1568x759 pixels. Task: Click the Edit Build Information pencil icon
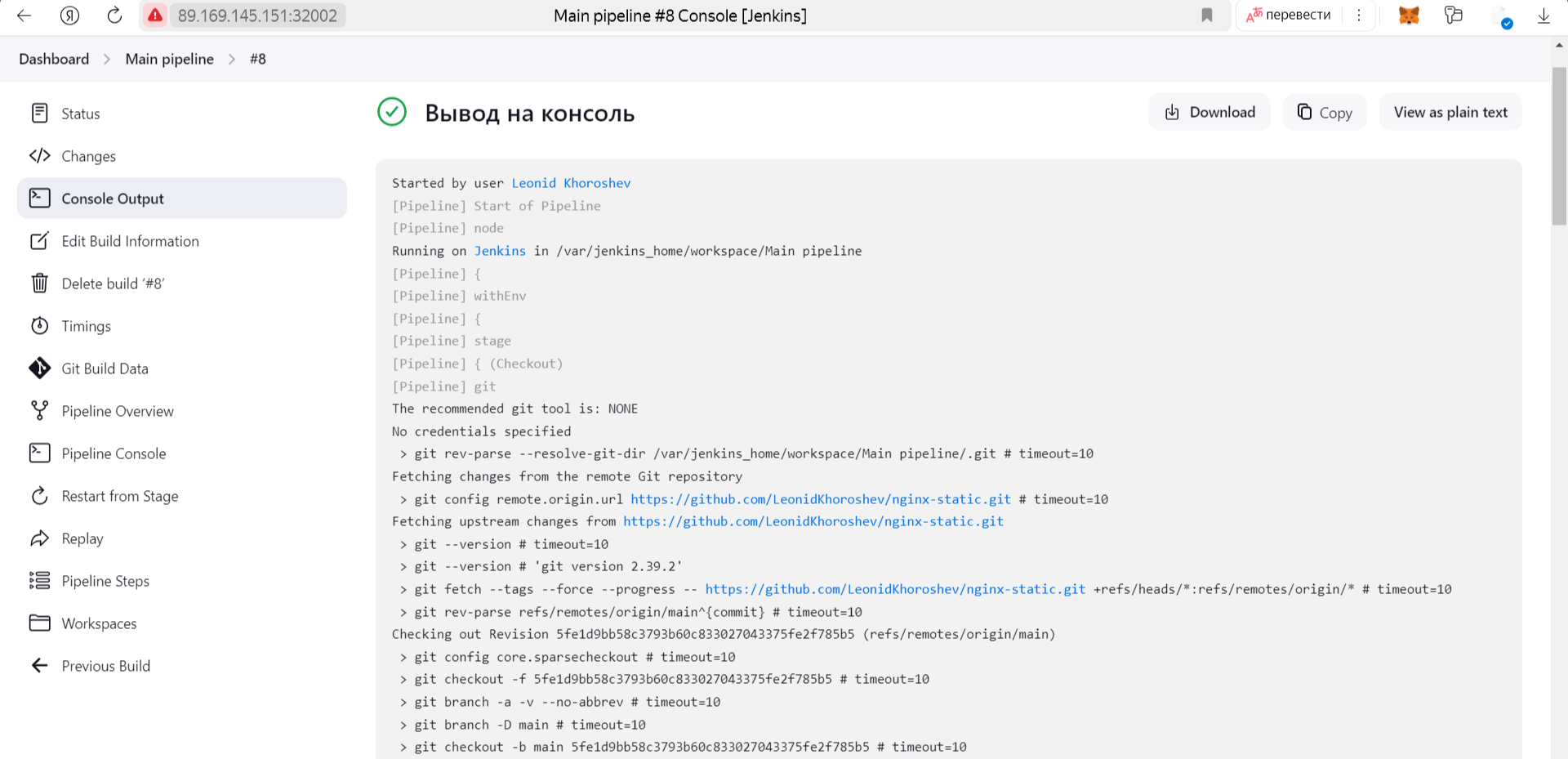pos(39,240)
